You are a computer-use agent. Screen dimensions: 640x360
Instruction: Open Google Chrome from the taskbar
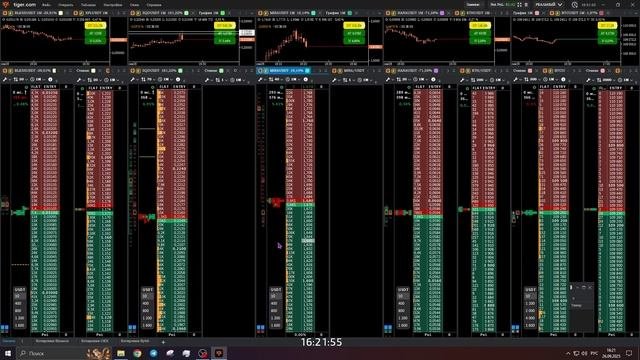137,353
